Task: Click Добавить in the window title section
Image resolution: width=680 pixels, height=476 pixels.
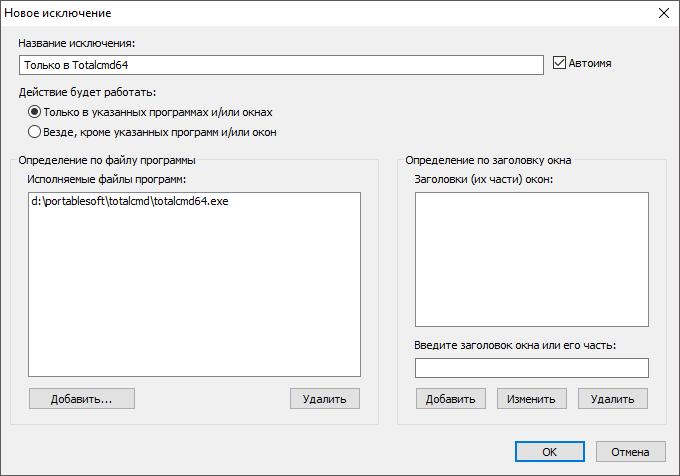Action: click(451, 399)
